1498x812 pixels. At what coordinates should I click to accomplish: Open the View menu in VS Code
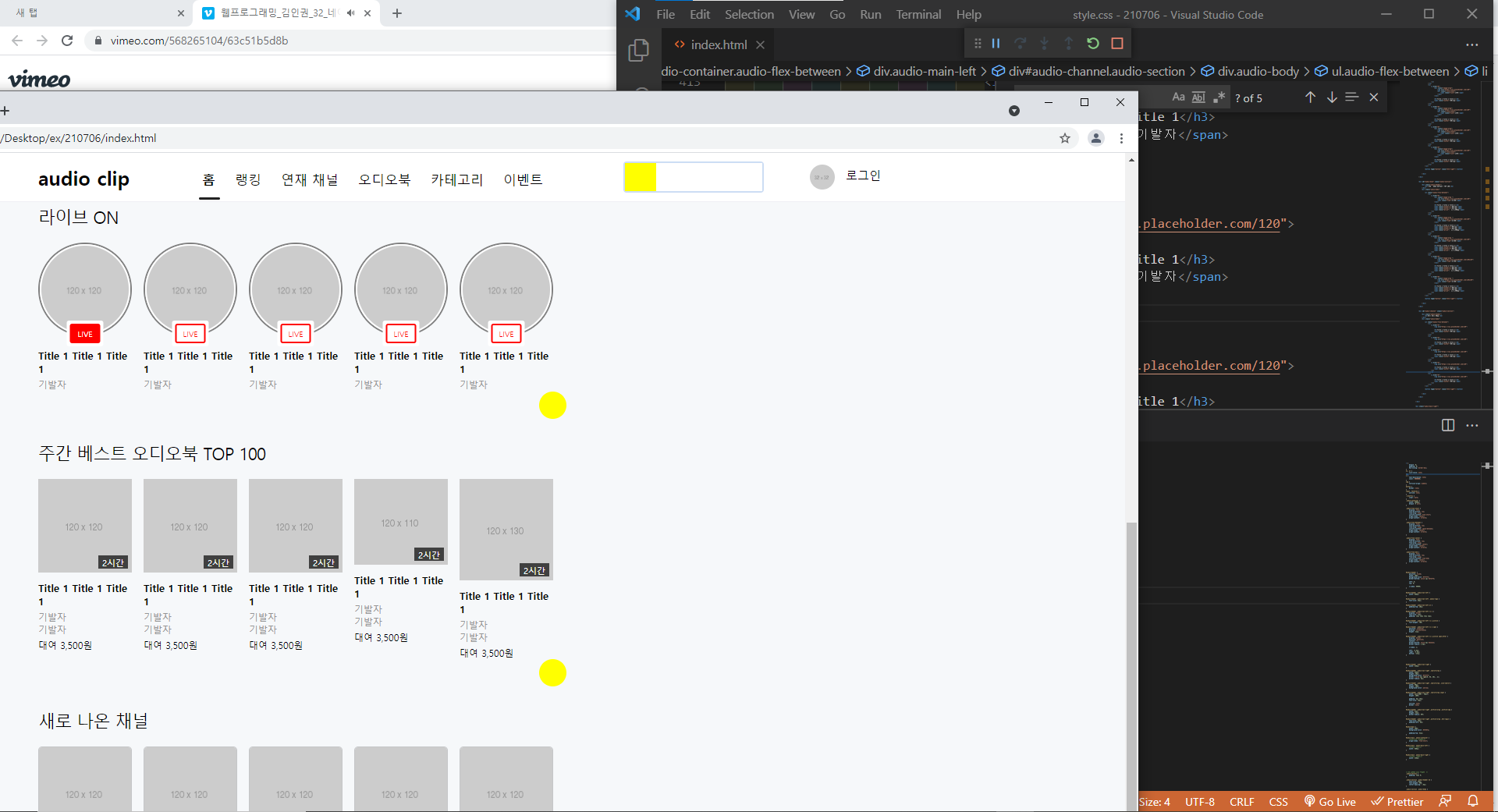(801, 14)
